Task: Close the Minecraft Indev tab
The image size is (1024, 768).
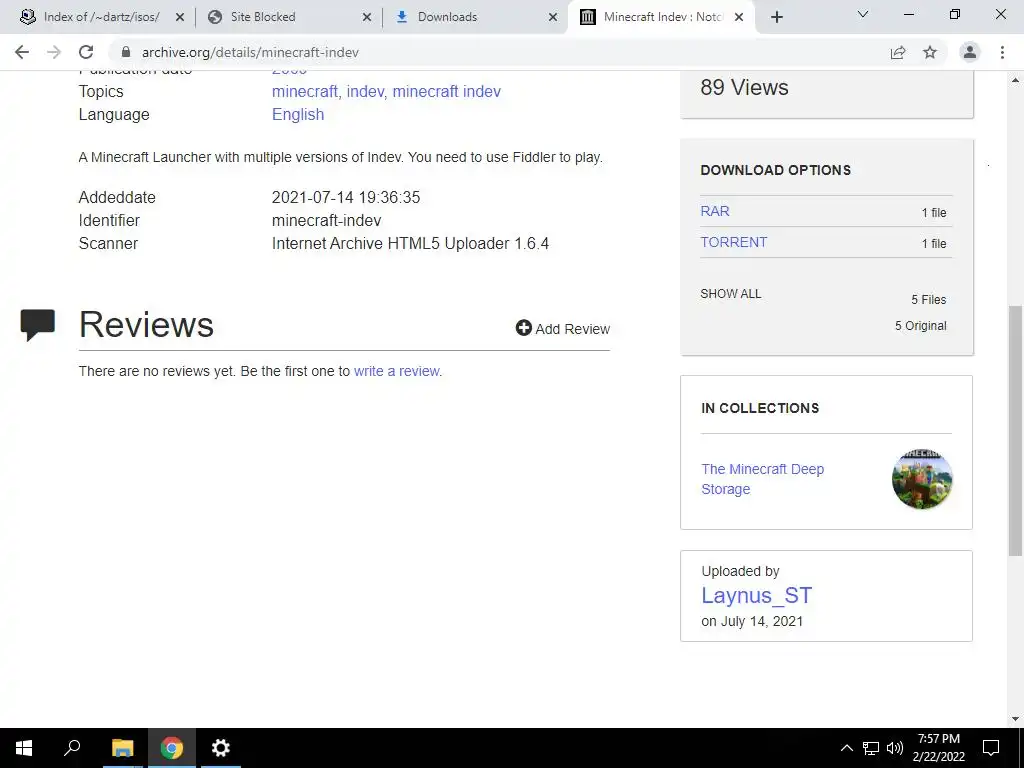Action: pos(739,17)
